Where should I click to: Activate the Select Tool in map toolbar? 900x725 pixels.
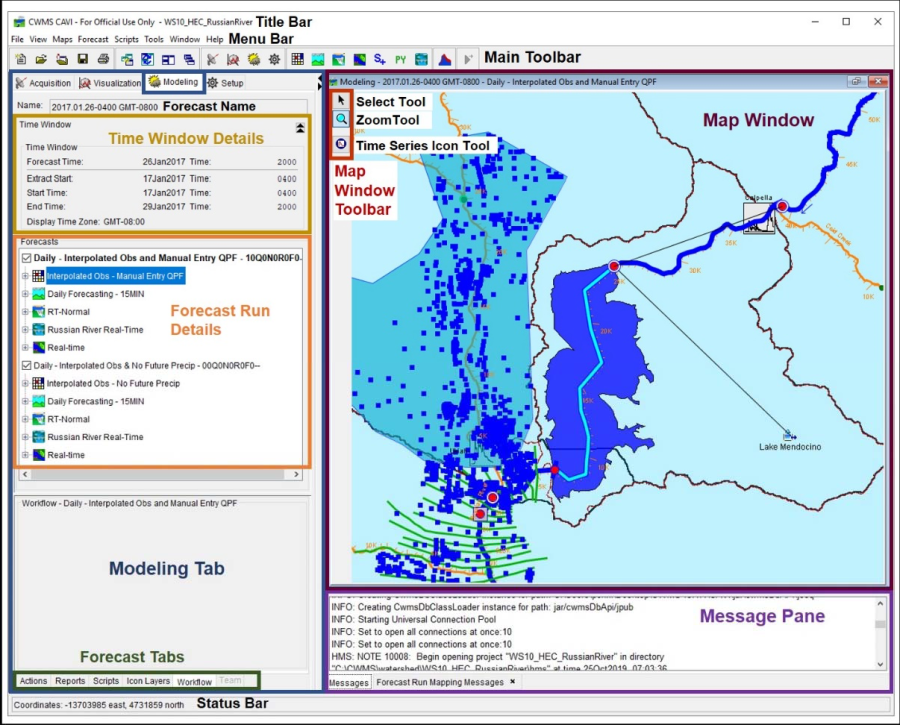pos(340,101)
